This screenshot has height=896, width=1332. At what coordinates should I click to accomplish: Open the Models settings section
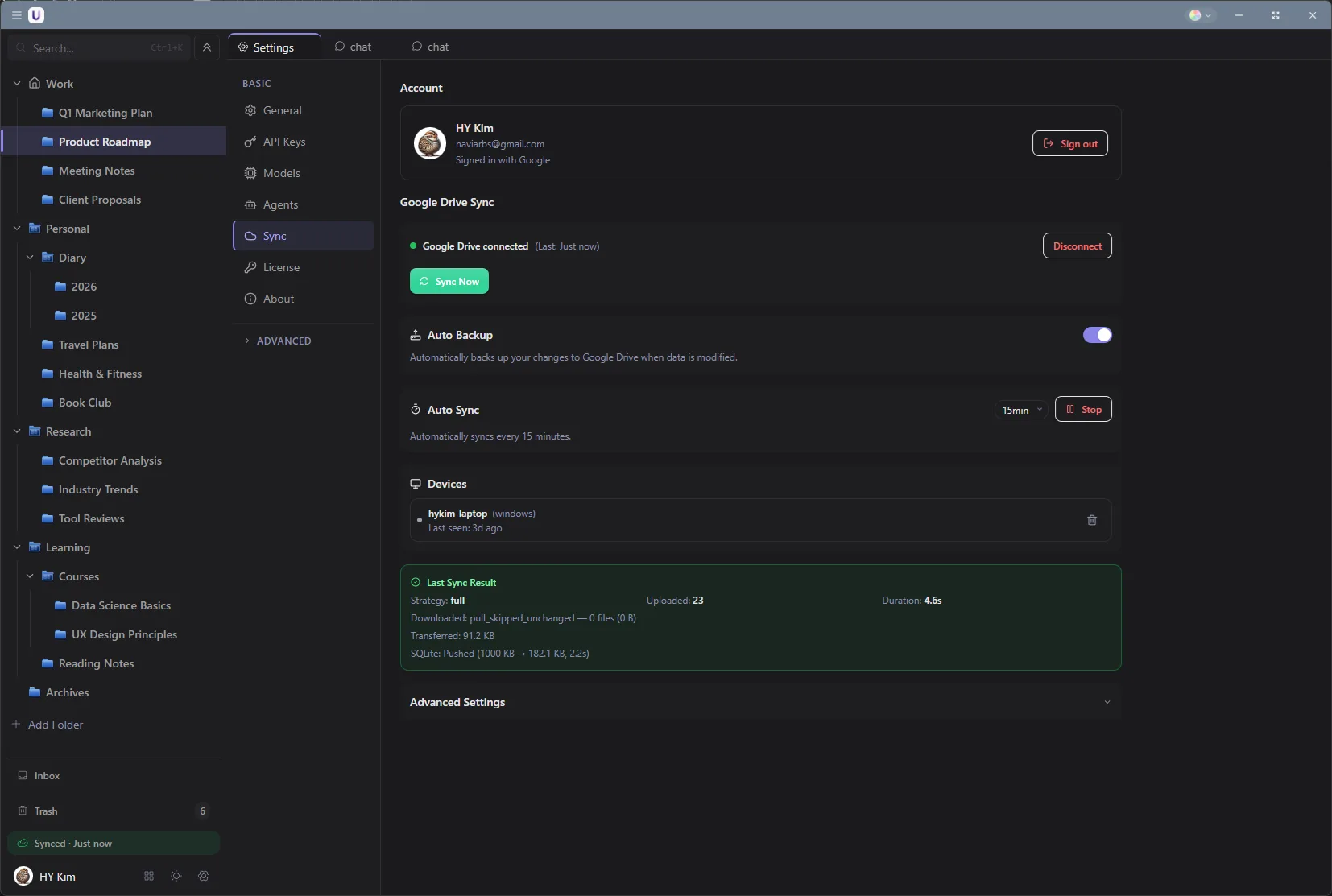point(282,173)
